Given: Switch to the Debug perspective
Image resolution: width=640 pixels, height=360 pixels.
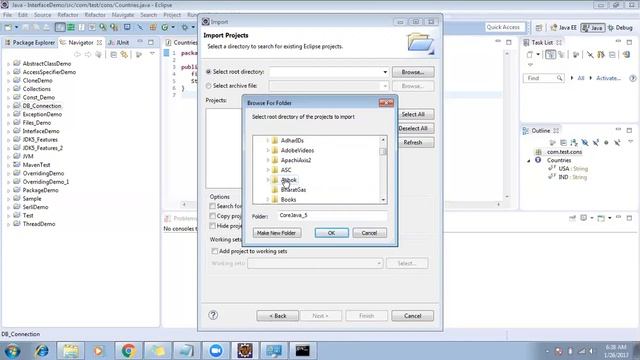Looking at the screenshot, I should 620,27.
